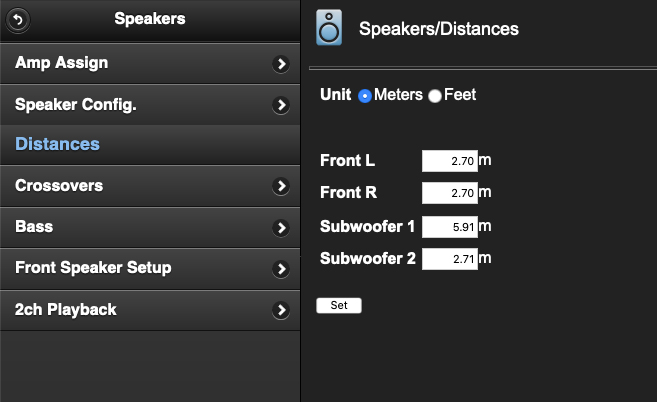Select the Amp Assign menu entry

click(x=62, y=63)
